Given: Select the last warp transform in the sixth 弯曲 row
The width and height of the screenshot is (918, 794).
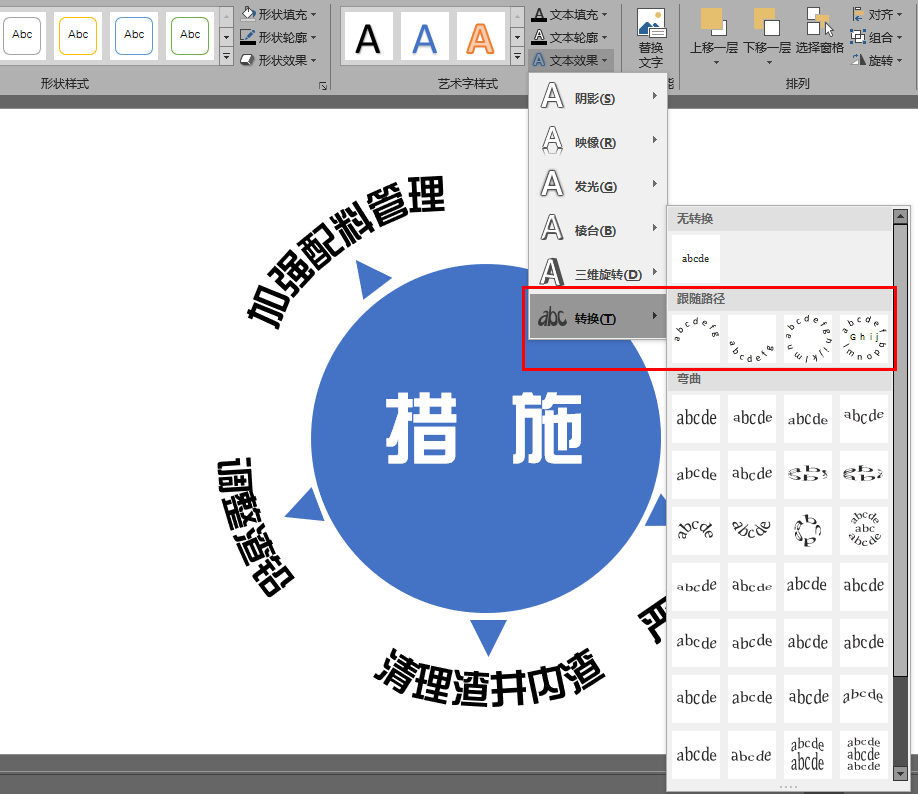Looking at the screenshot, I should pos(864,699).
